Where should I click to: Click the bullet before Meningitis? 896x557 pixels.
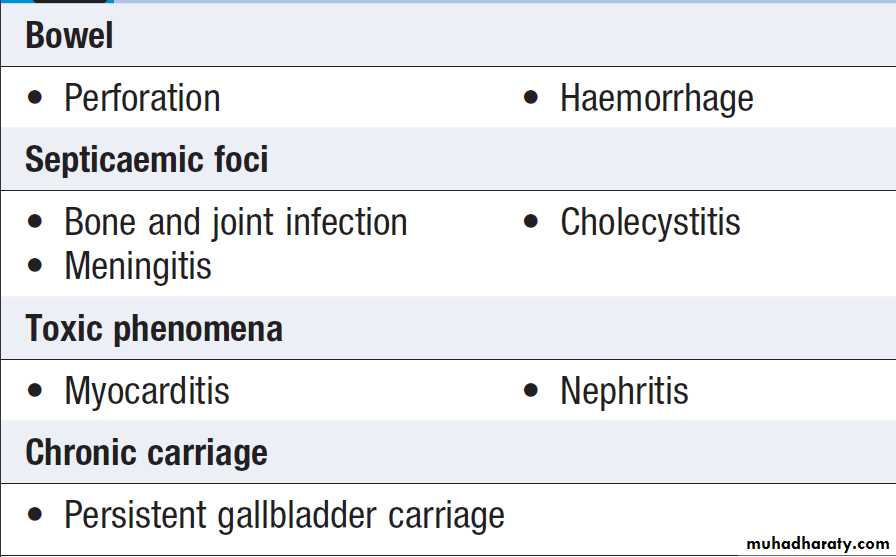(x=36, y=267)
